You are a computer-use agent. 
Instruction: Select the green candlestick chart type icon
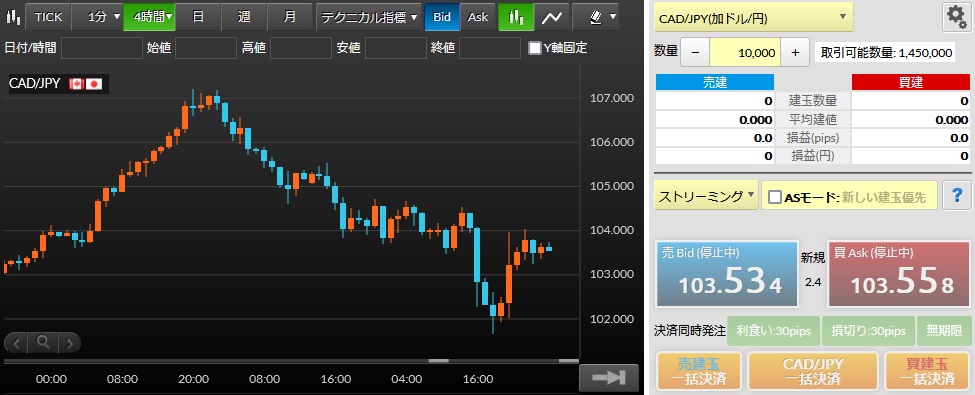(516, 17)
